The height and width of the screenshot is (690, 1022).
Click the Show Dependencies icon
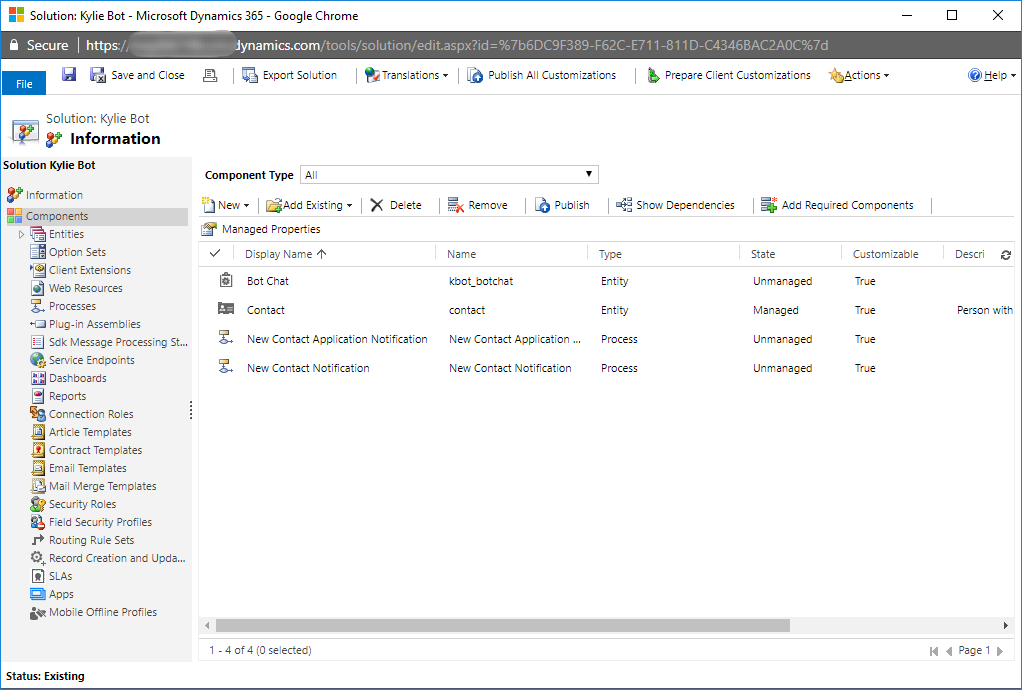coord(624,205)
